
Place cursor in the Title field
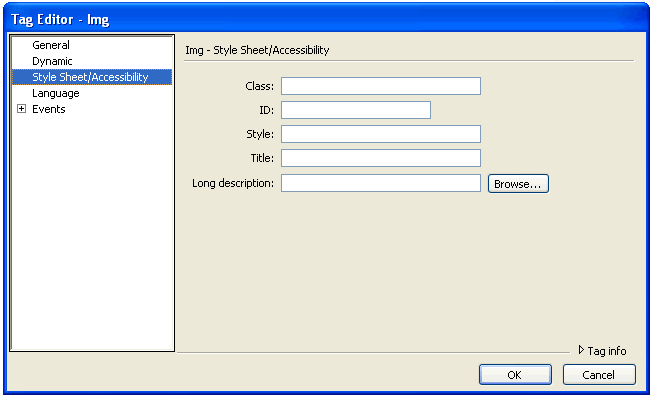point(381,158)
